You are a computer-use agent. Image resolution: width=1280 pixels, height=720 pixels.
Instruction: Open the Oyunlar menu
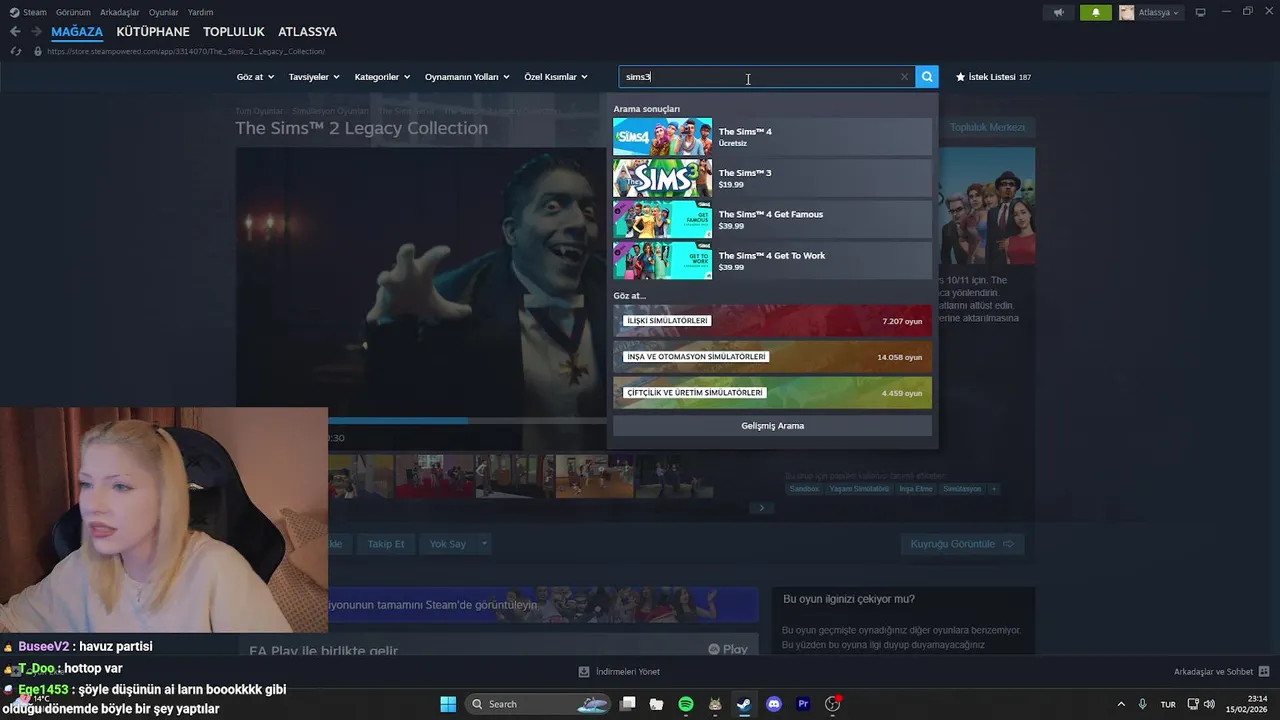click(164, 12)
